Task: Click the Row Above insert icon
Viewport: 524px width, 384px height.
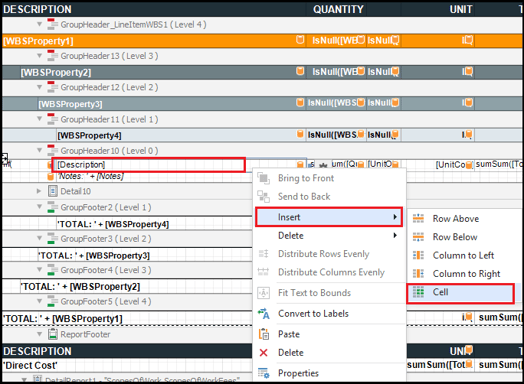Action: click(x=418, y=218)
